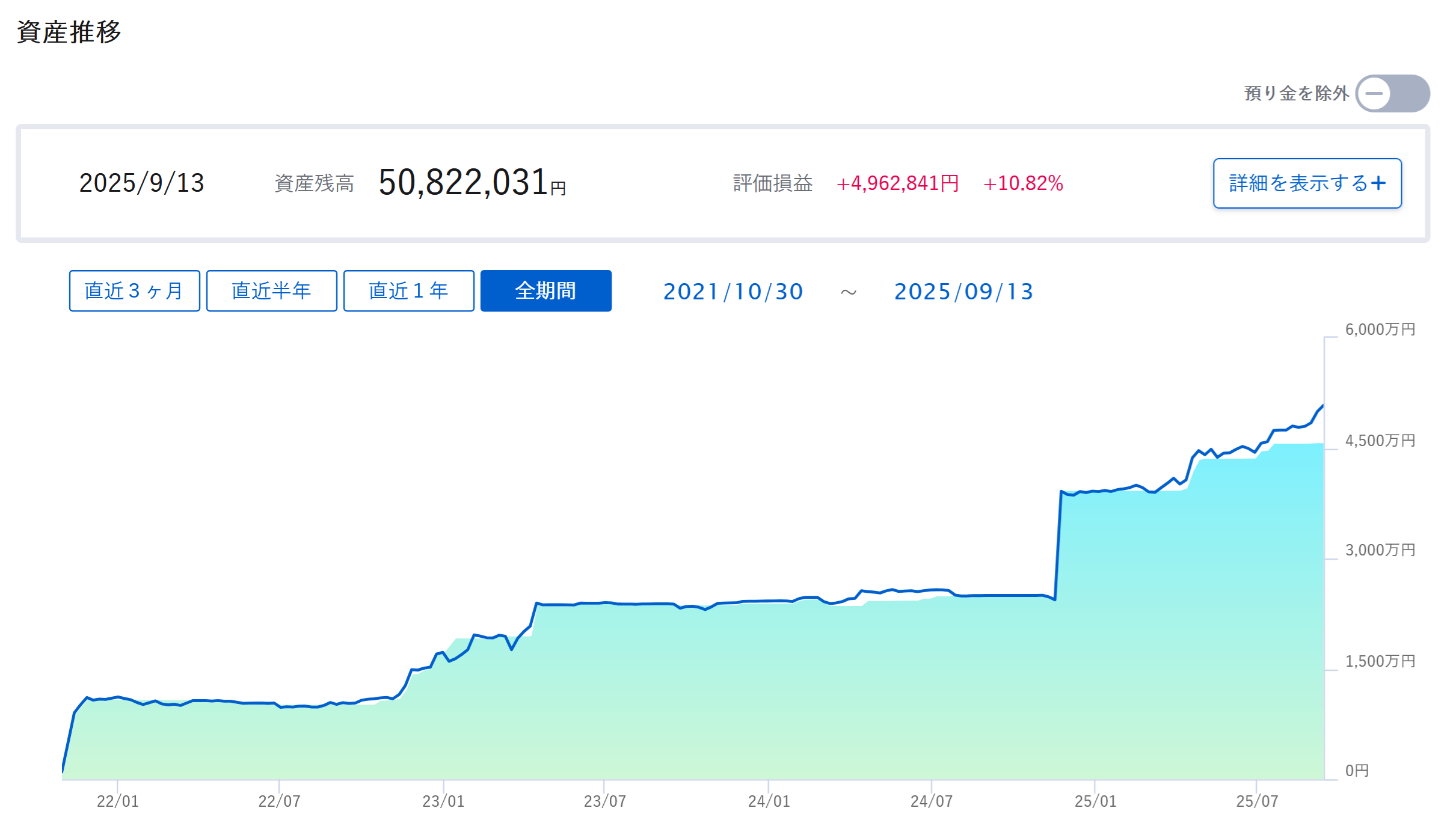This screenshot has width=1456, height=826.
Task: Click the +10.82% gain percentage
Action: pos(1023,183)
